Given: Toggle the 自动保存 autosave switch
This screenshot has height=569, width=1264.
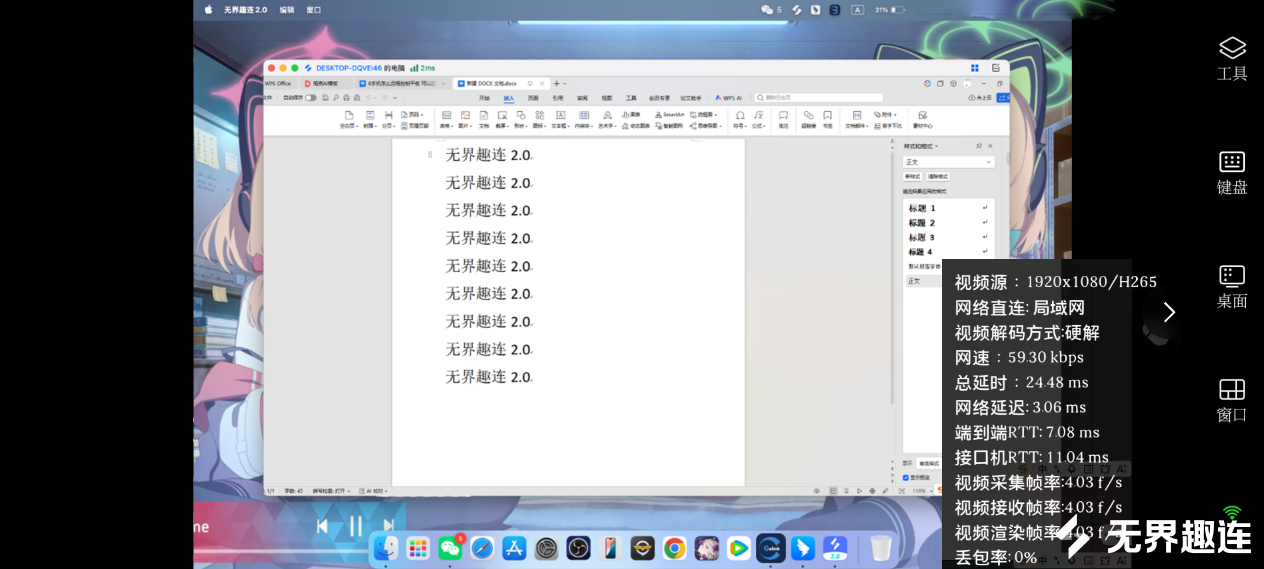Looking at the screenshot, I should coord(310,98).
